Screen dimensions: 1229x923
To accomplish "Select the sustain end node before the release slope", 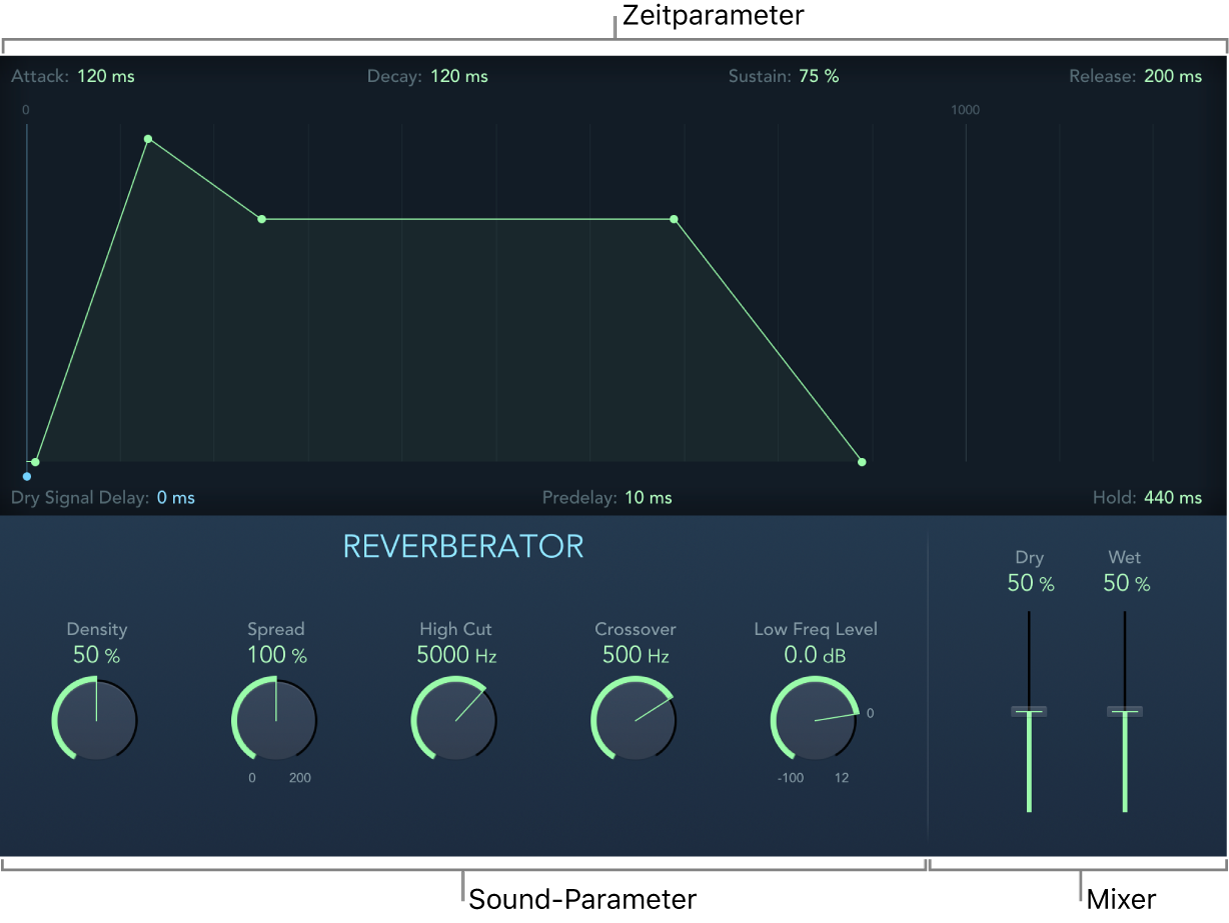I will [x=673, y=219].
